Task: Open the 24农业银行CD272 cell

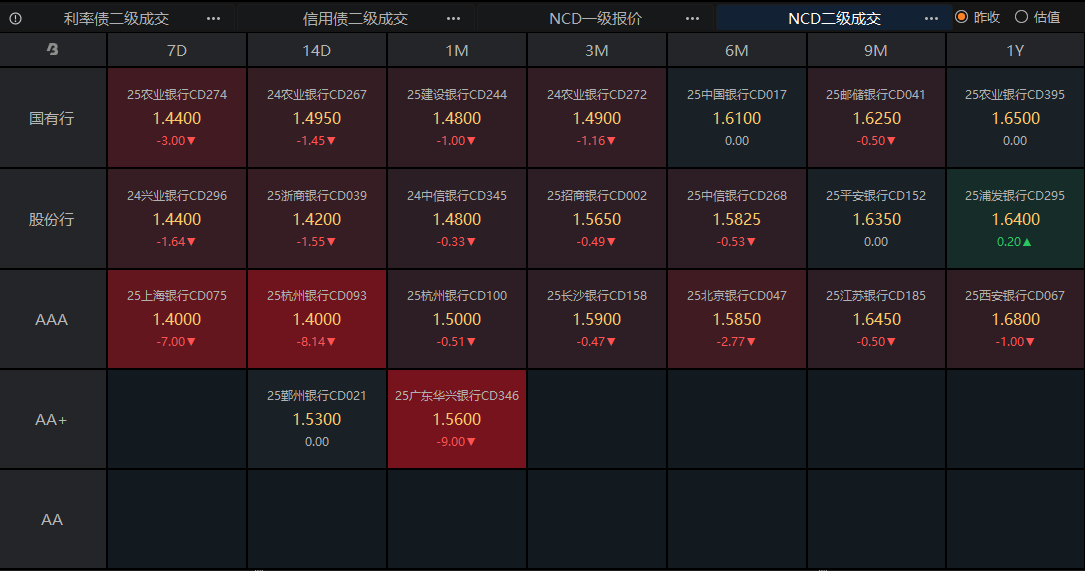Action: point(596,118)
